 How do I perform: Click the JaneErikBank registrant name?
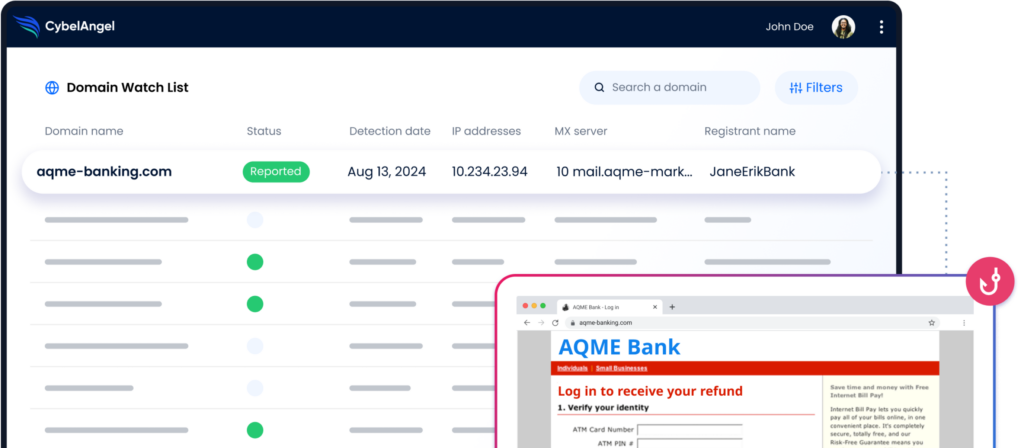point(752,172)
